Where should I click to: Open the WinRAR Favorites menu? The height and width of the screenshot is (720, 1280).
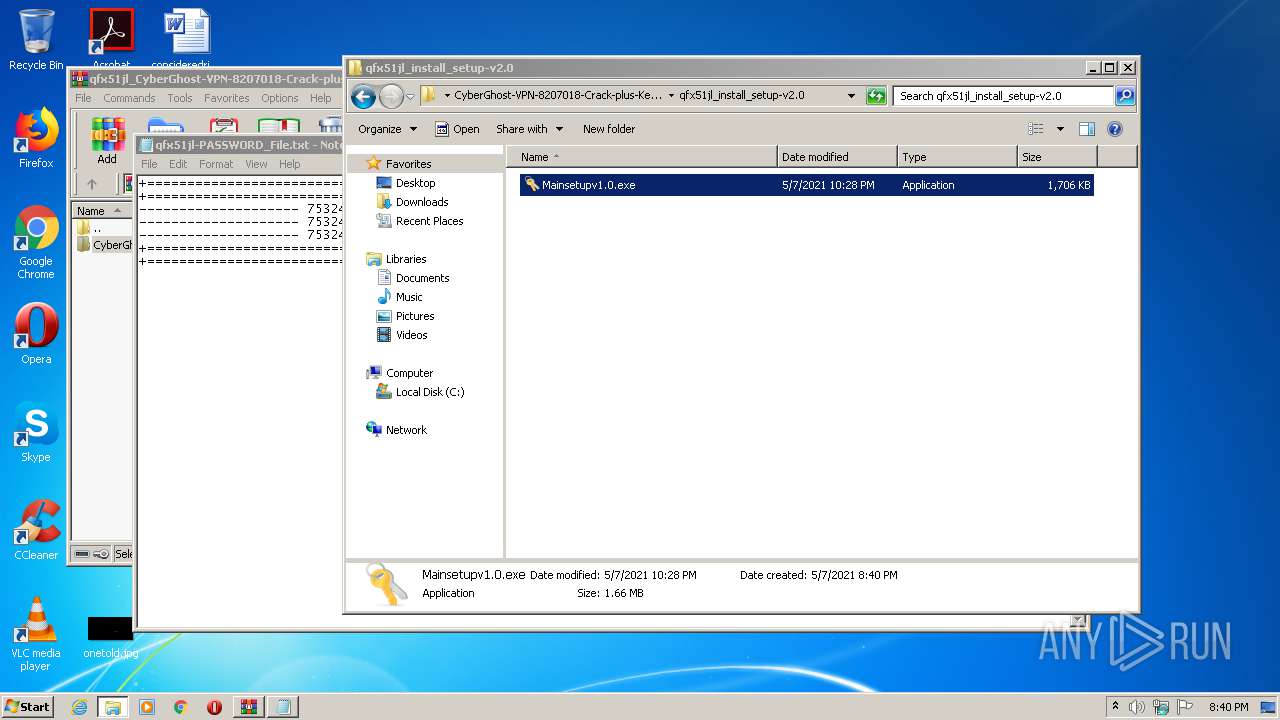(x=227, y=98)
